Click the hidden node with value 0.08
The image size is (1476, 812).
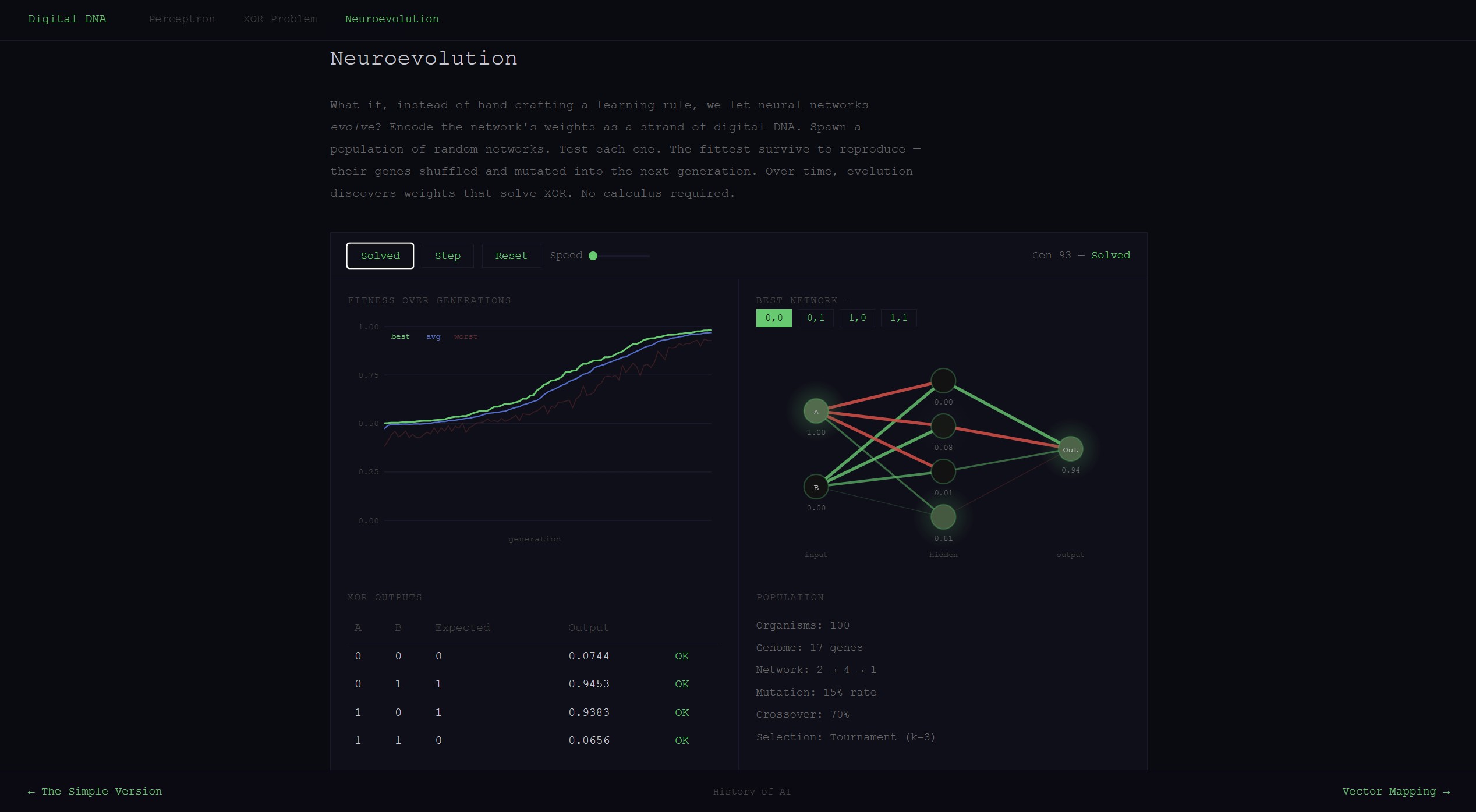[943, 426]
